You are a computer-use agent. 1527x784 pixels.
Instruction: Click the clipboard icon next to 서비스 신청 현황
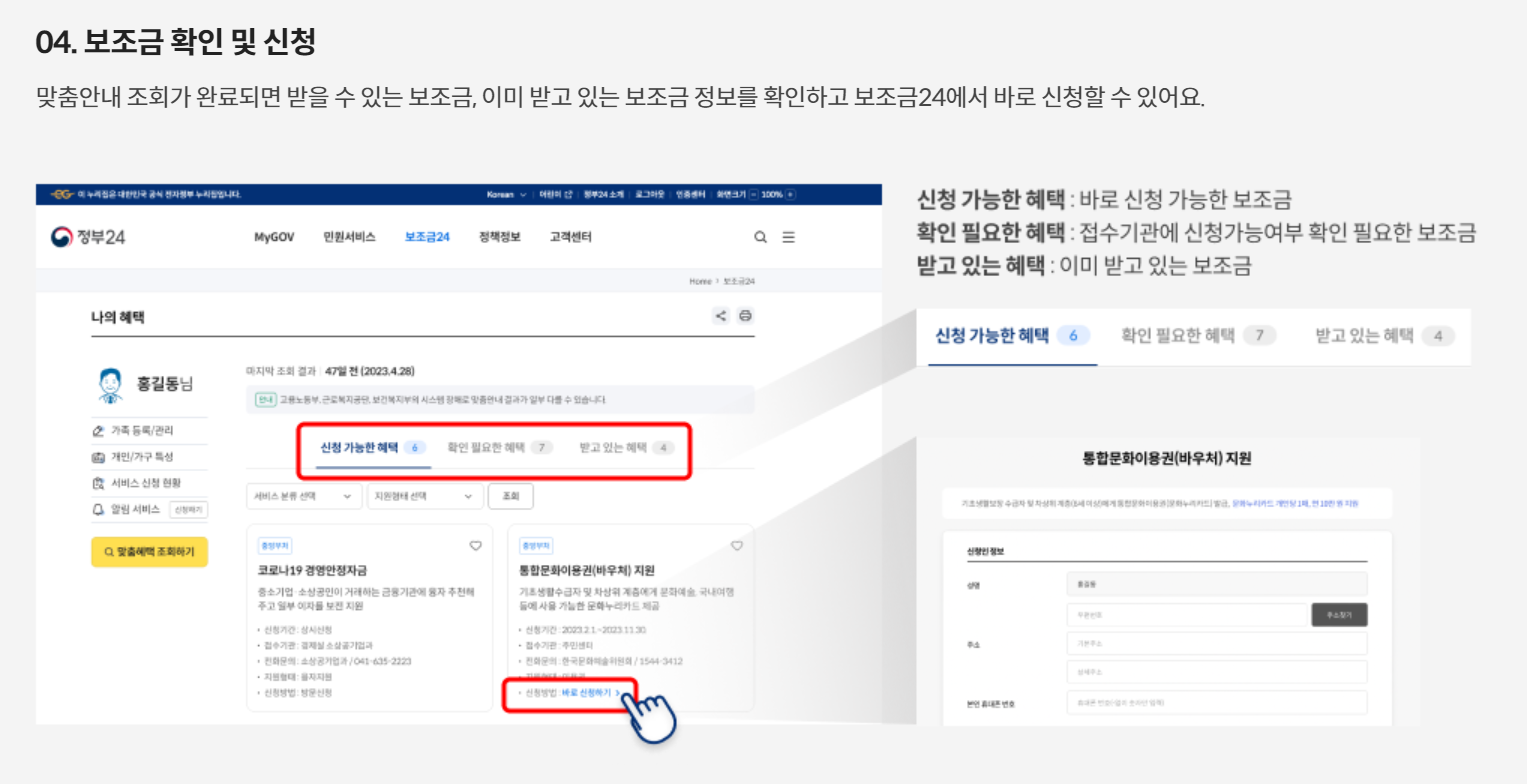click(98, 483)
